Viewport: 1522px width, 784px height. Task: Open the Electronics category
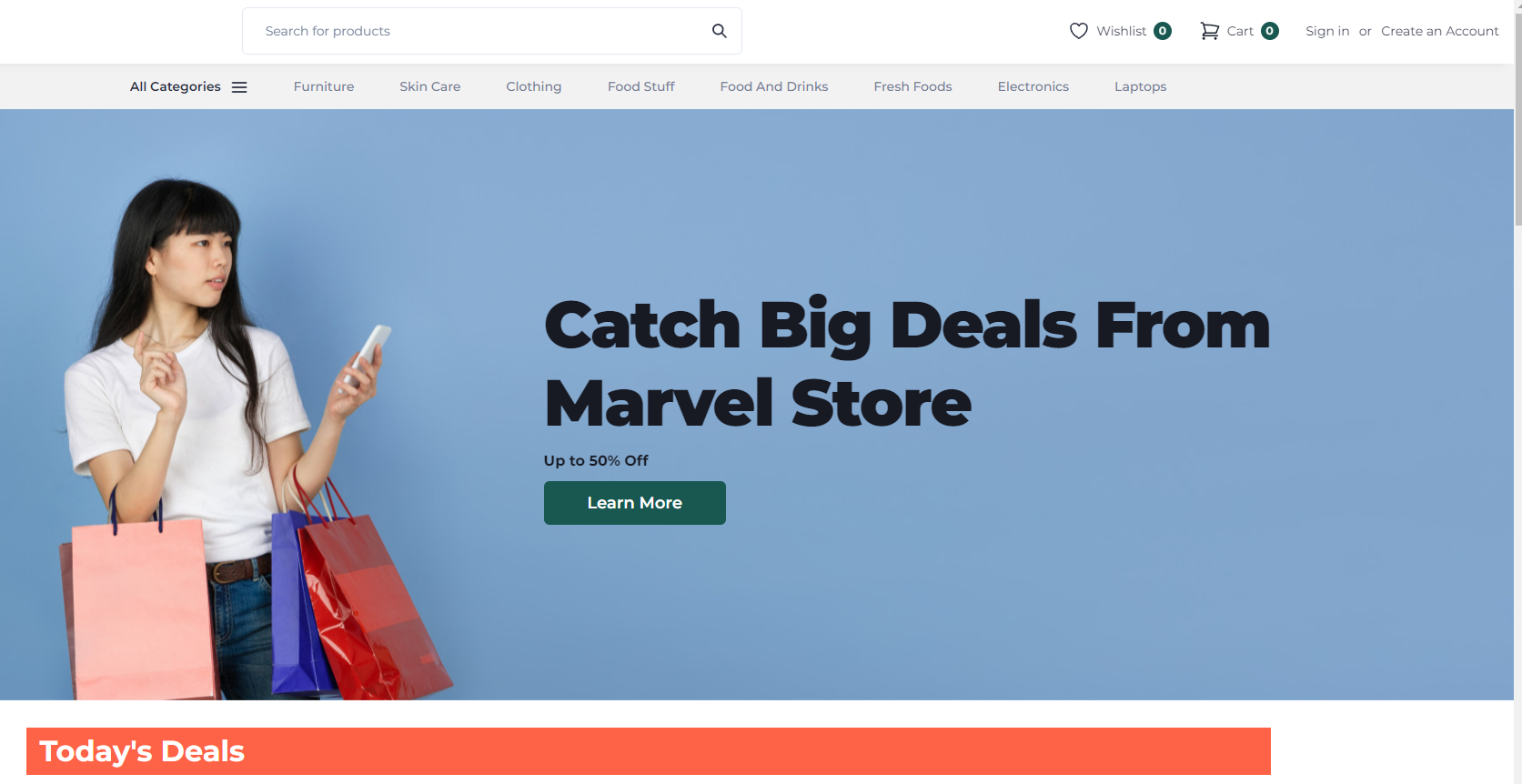(1033, 86)
